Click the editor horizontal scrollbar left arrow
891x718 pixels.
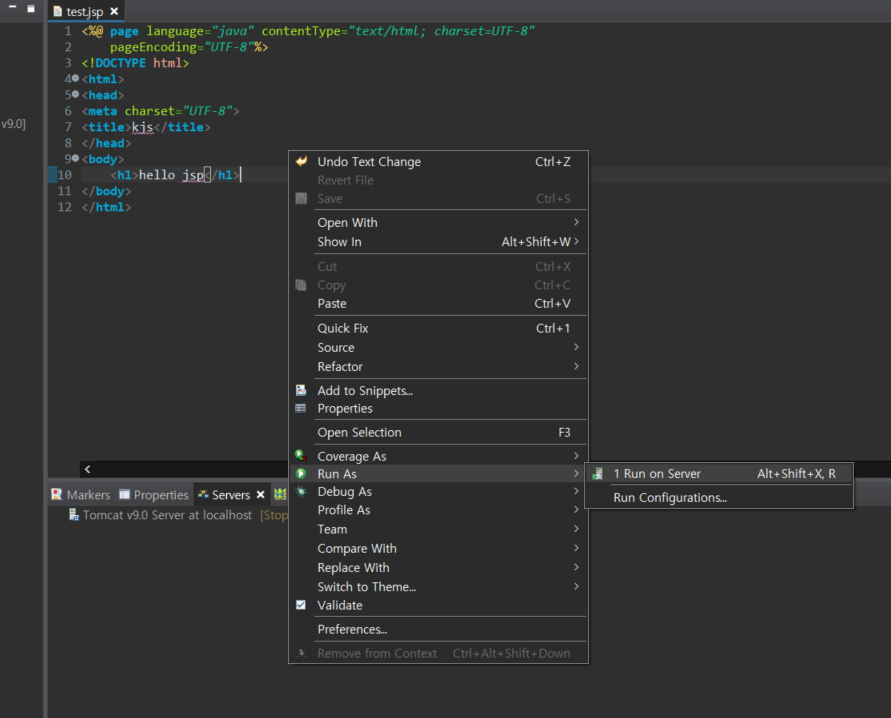(x=88, y=469)
